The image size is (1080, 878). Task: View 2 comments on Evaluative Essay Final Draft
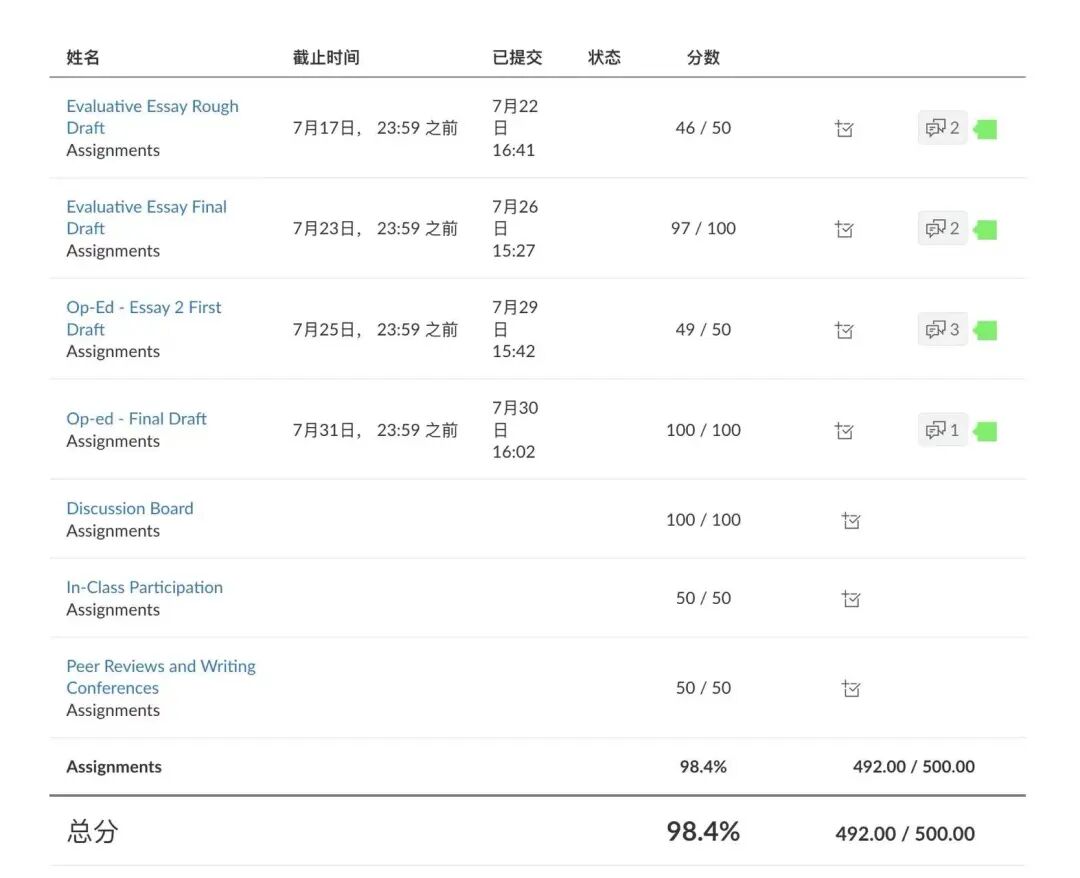coord(942,229)
